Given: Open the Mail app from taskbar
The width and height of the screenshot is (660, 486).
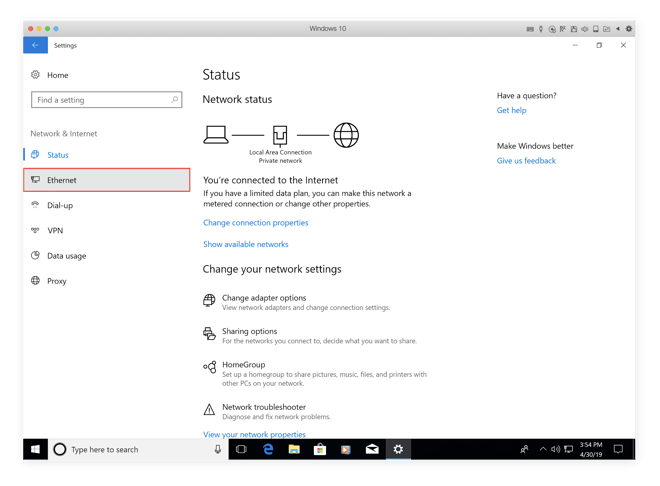Looking at the screenshot, I should [x=372, y=449].
